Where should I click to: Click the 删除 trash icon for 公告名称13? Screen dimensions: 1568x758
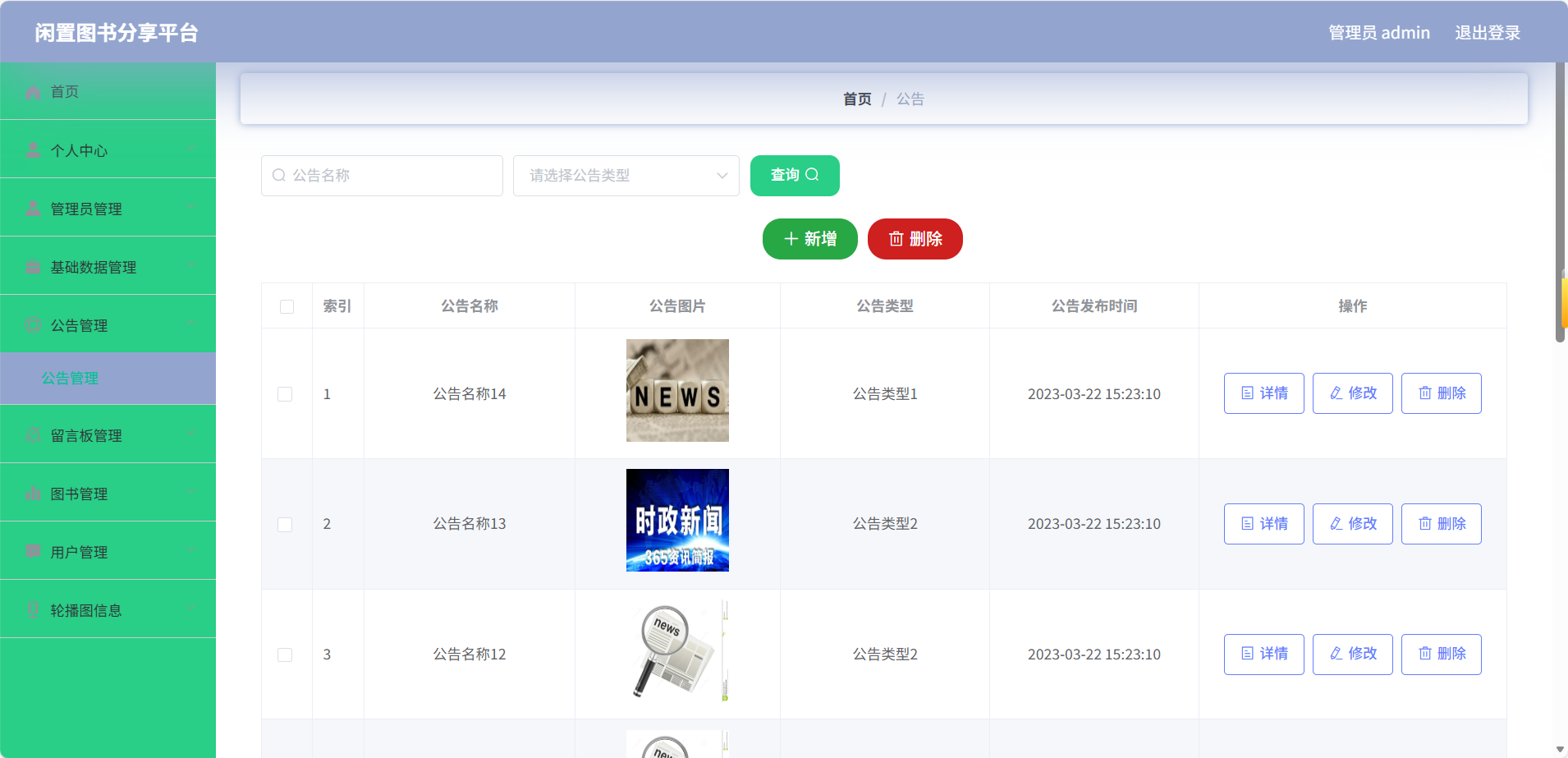coord(1425,524)
